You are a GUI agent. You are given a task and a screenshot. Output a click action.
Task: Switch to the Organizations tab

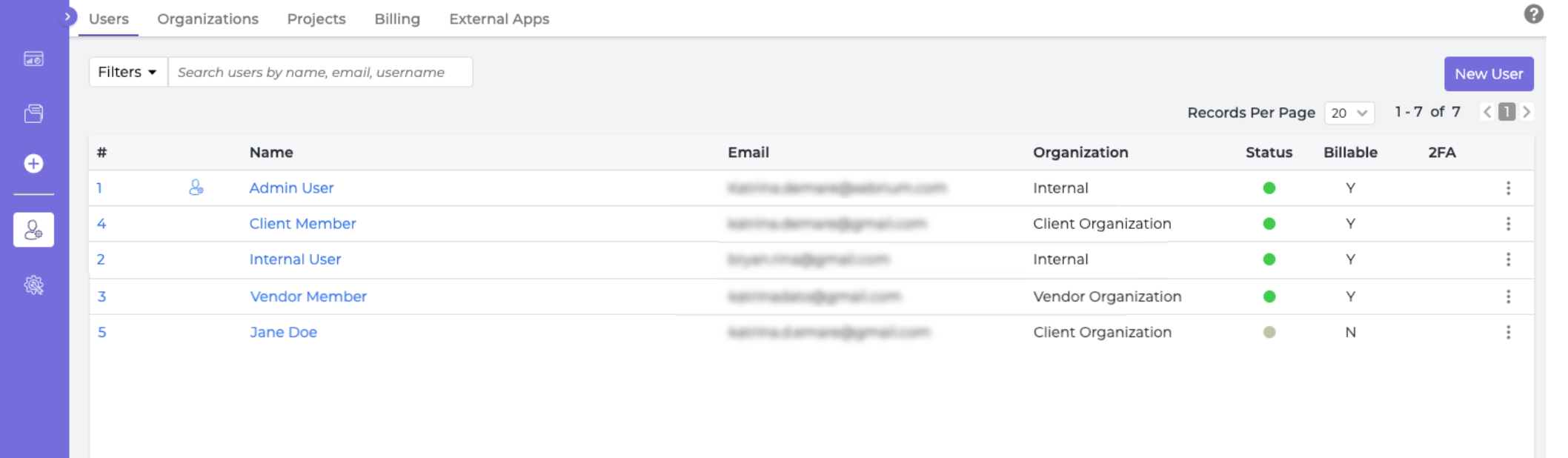click(207, 19)
